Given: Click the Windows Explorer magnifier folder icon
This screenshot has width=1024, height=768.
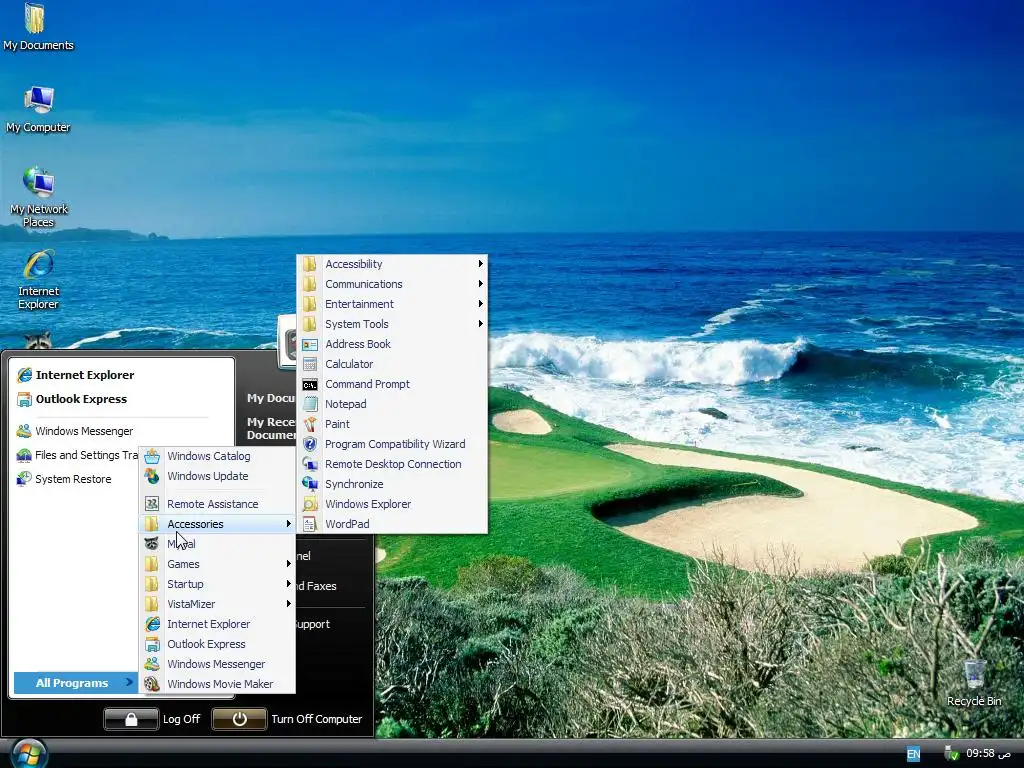Looking at the screenshot, I should click(310, 504).
